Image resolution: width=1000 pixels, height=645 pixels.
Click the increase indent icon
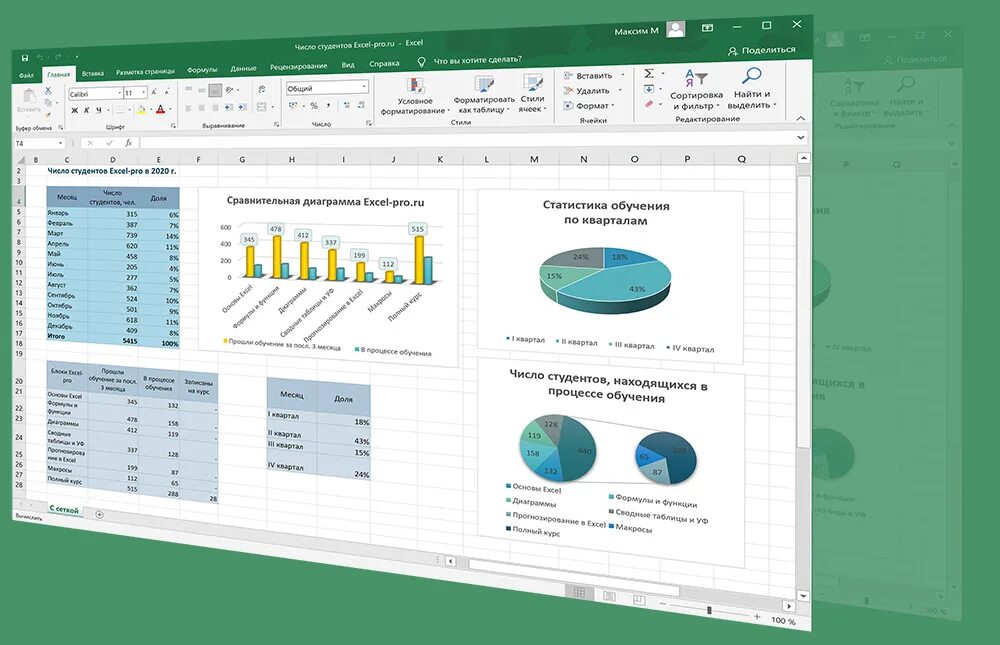click(x=244, y=107)
